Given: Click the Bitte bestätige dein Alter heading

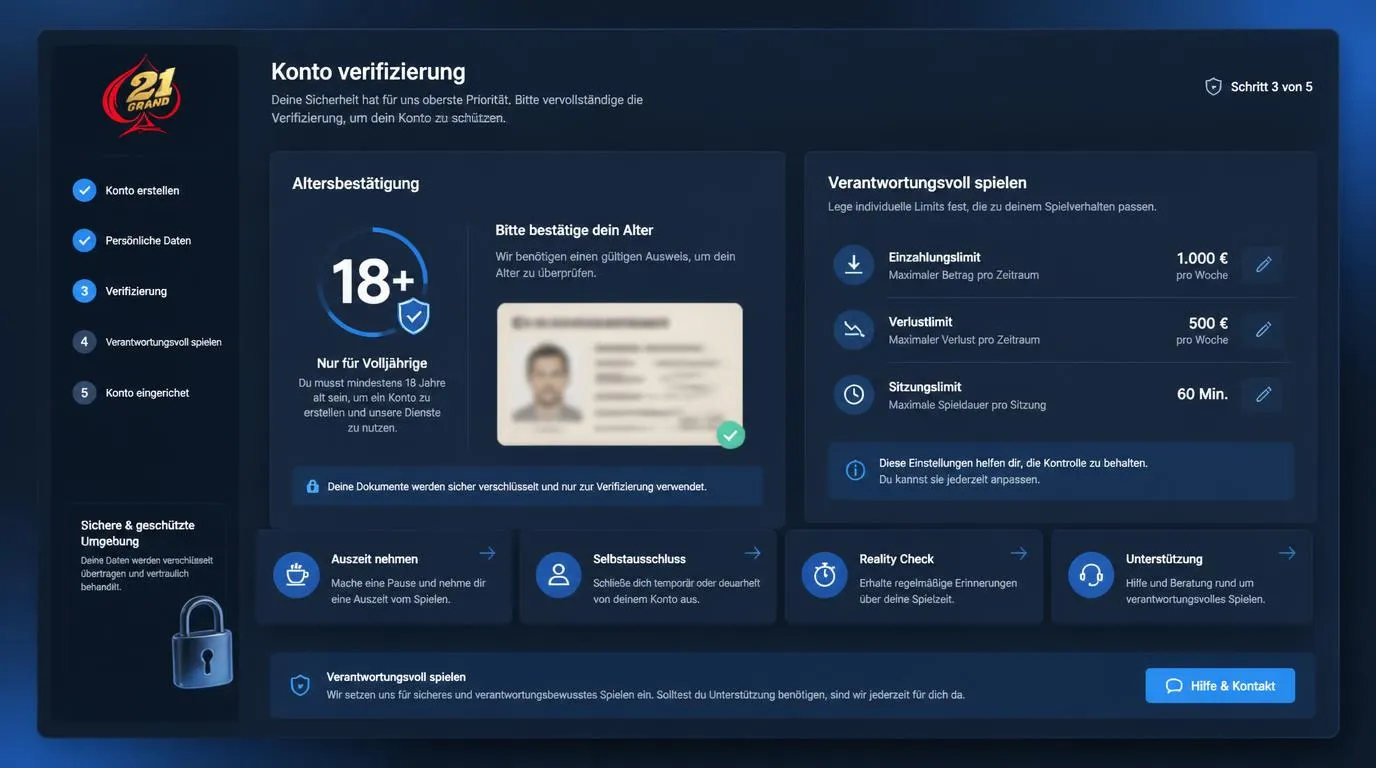Looking at the screenshot, I should (574, 230).
